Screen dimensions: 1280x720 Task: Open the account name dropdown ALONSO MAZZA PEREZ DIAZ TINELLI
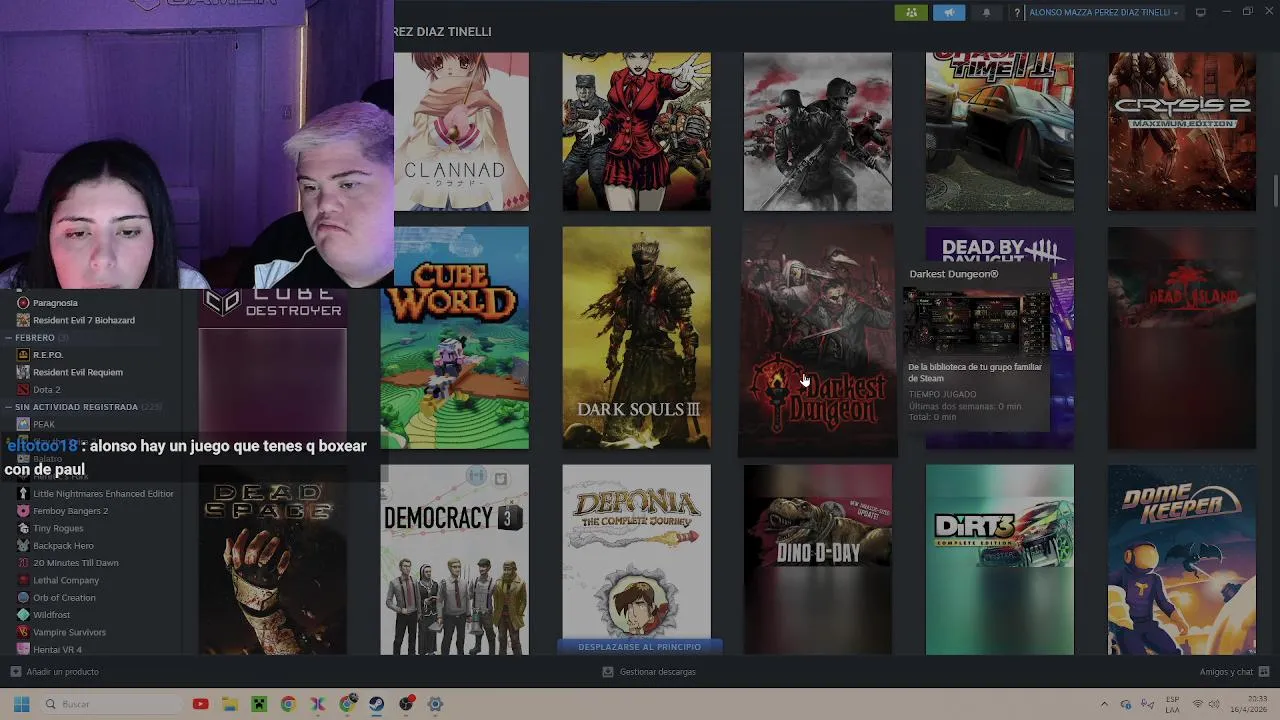[x=1104, y=13]
